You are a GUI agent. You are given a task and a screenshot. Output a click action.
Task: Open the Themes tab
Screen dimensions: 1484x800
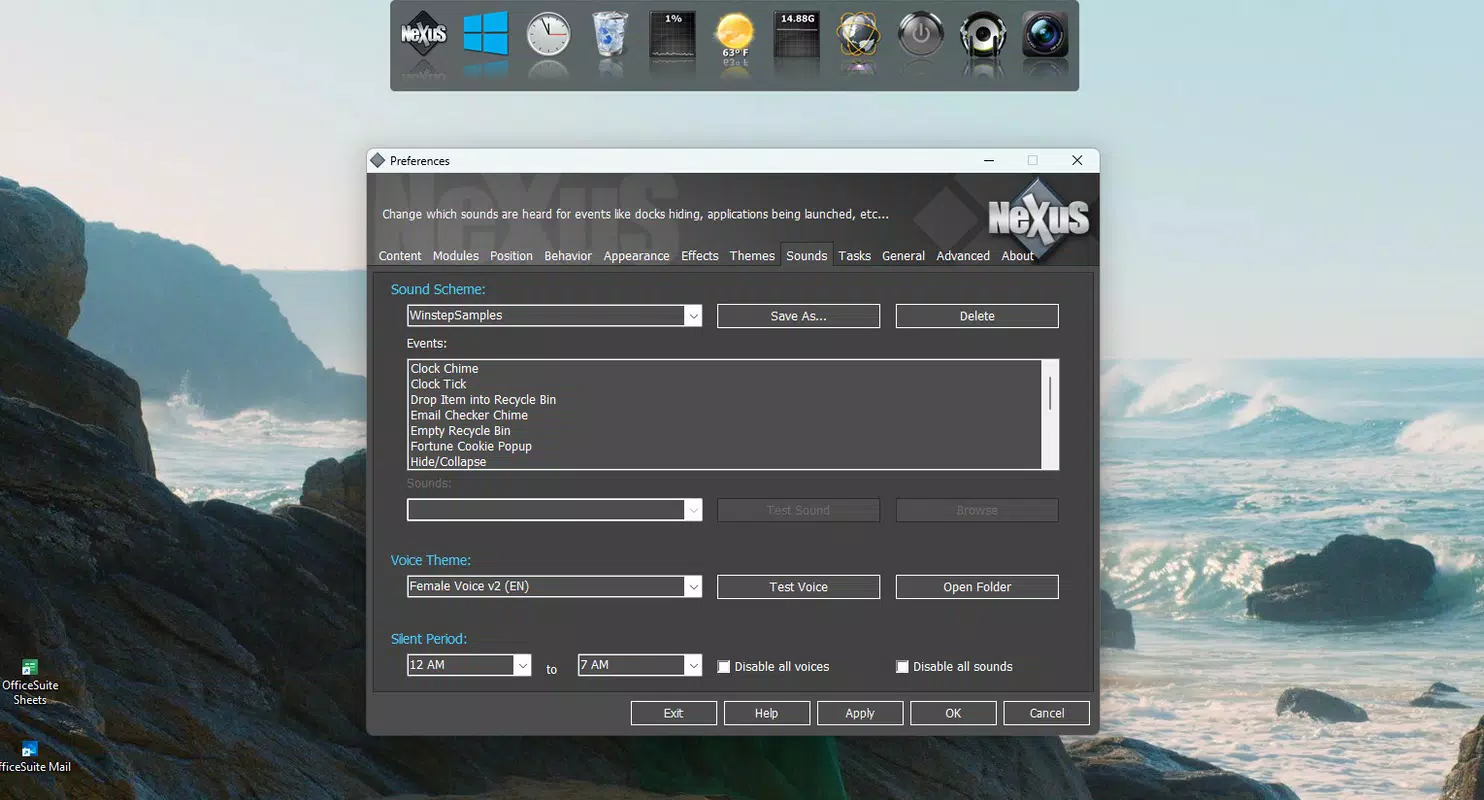click(752, 256)
